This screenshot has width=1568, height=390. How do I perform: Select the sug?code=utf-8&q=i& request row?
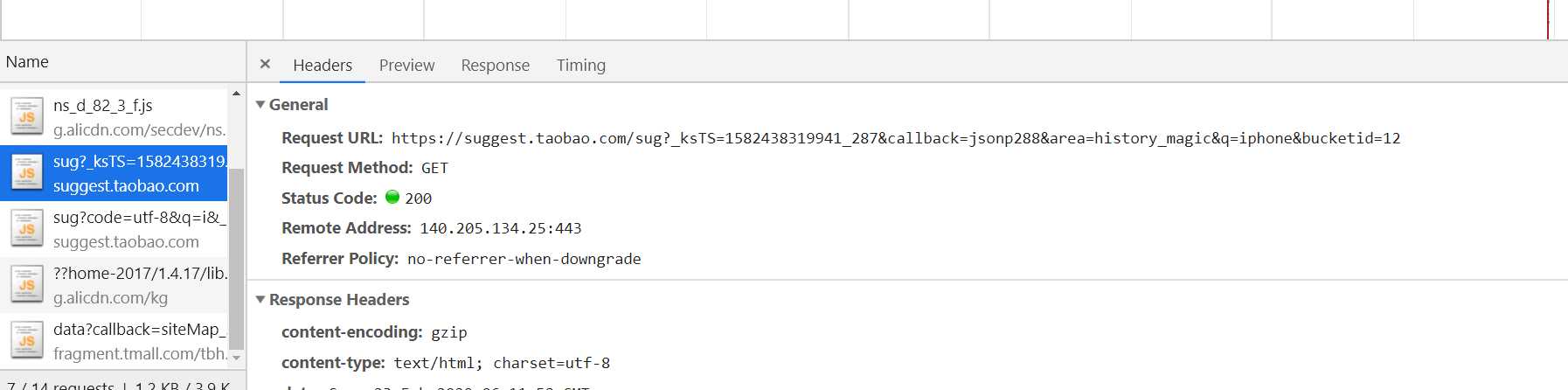pos(114,229)
